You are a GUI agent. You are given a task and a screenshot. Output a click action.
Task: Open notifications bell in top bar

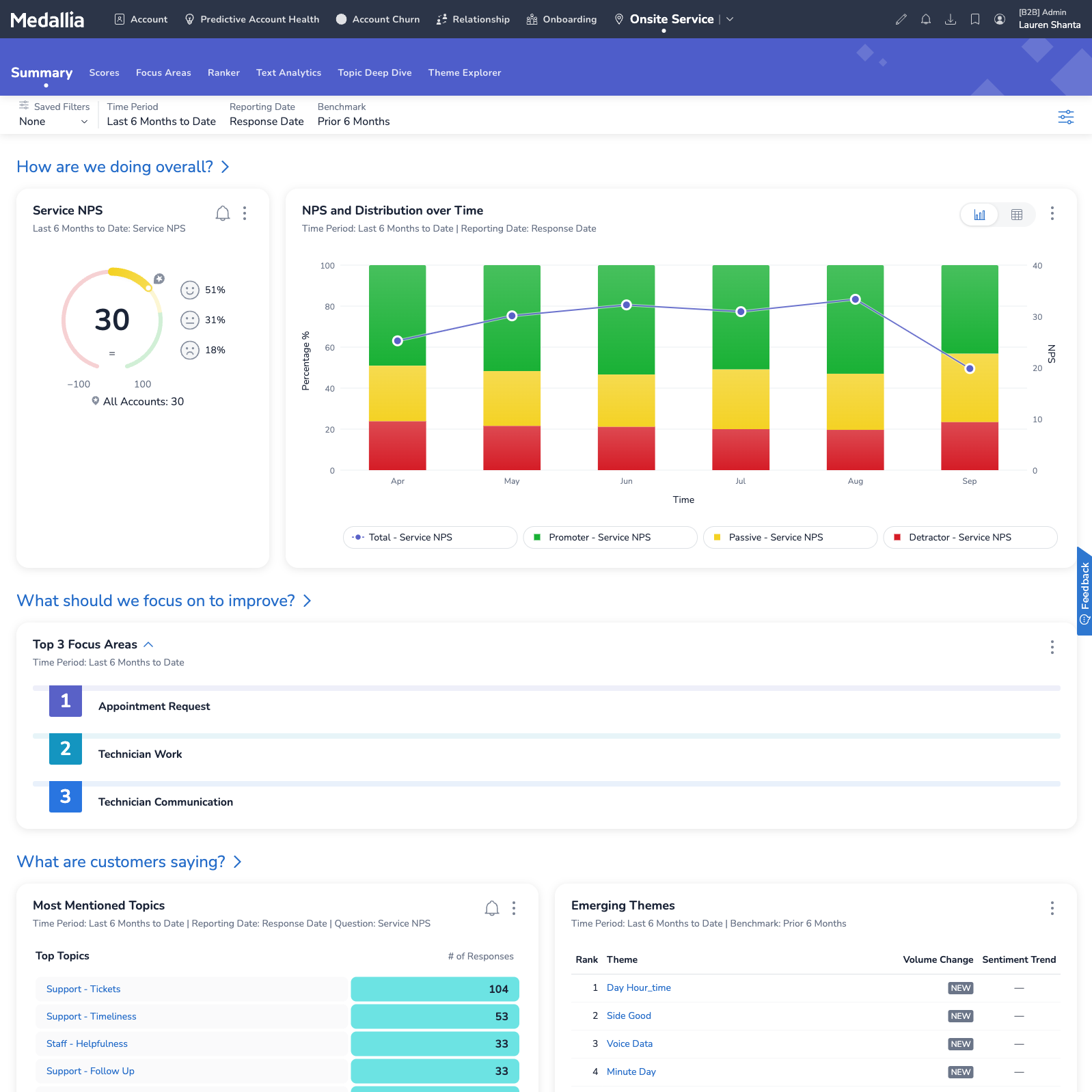click(x=926, y=19)
